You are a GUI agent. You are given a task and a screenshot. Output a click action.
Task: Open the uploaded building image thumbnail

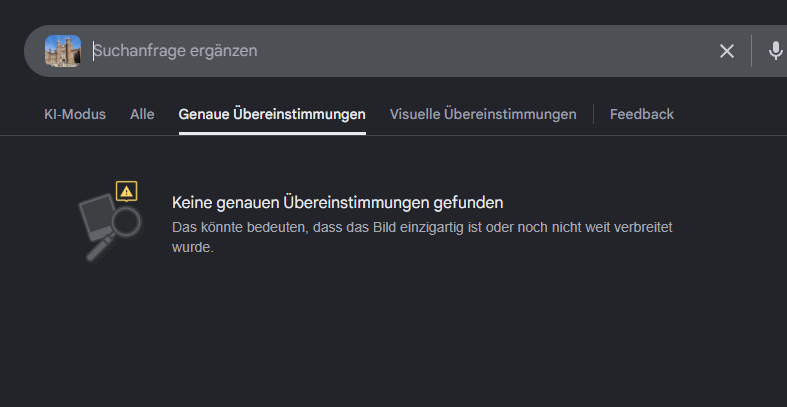(x=63, y=51)
